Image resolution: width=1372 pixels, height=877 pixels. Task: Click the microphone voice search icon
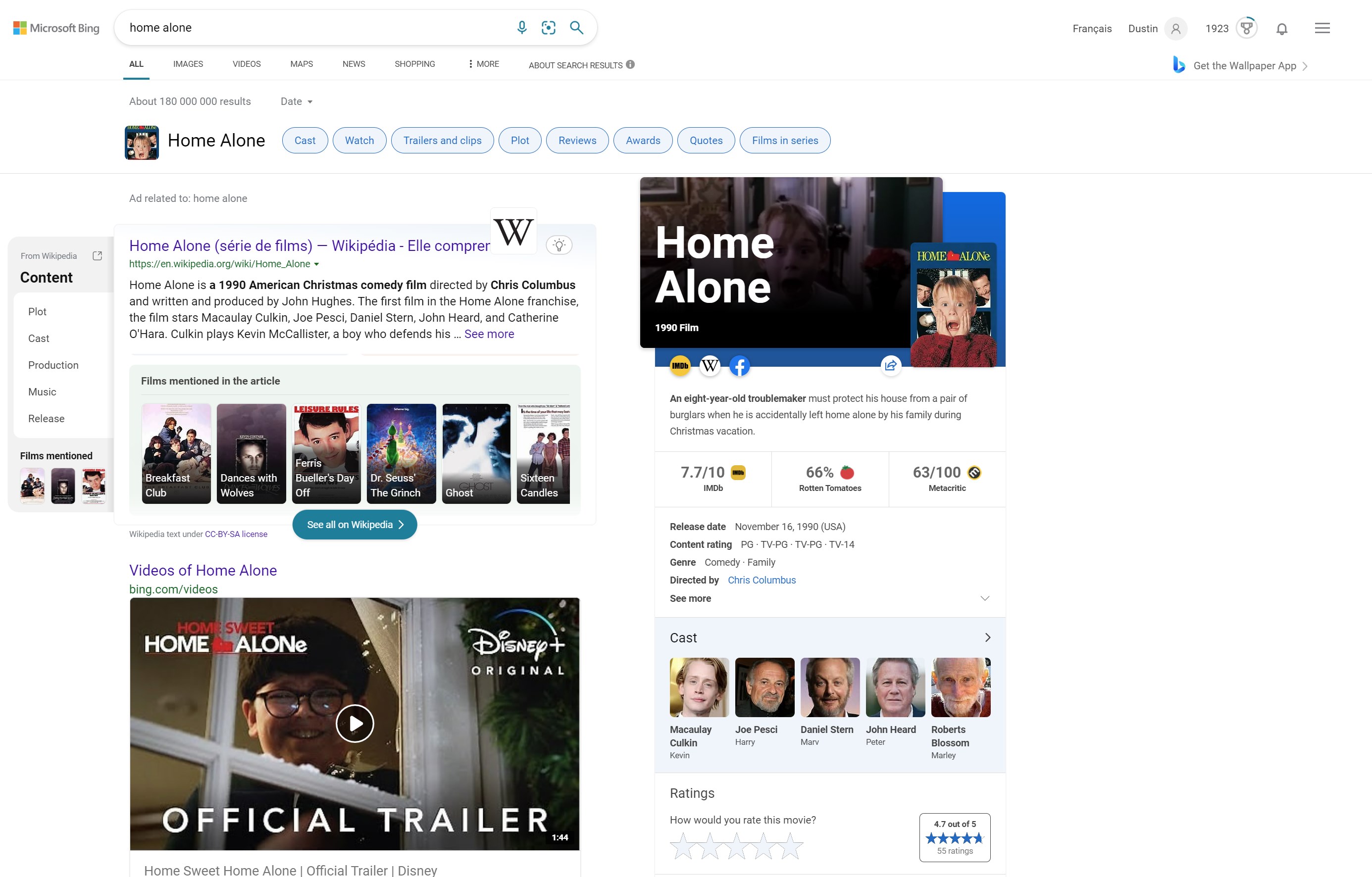click(x=521, y=27)
